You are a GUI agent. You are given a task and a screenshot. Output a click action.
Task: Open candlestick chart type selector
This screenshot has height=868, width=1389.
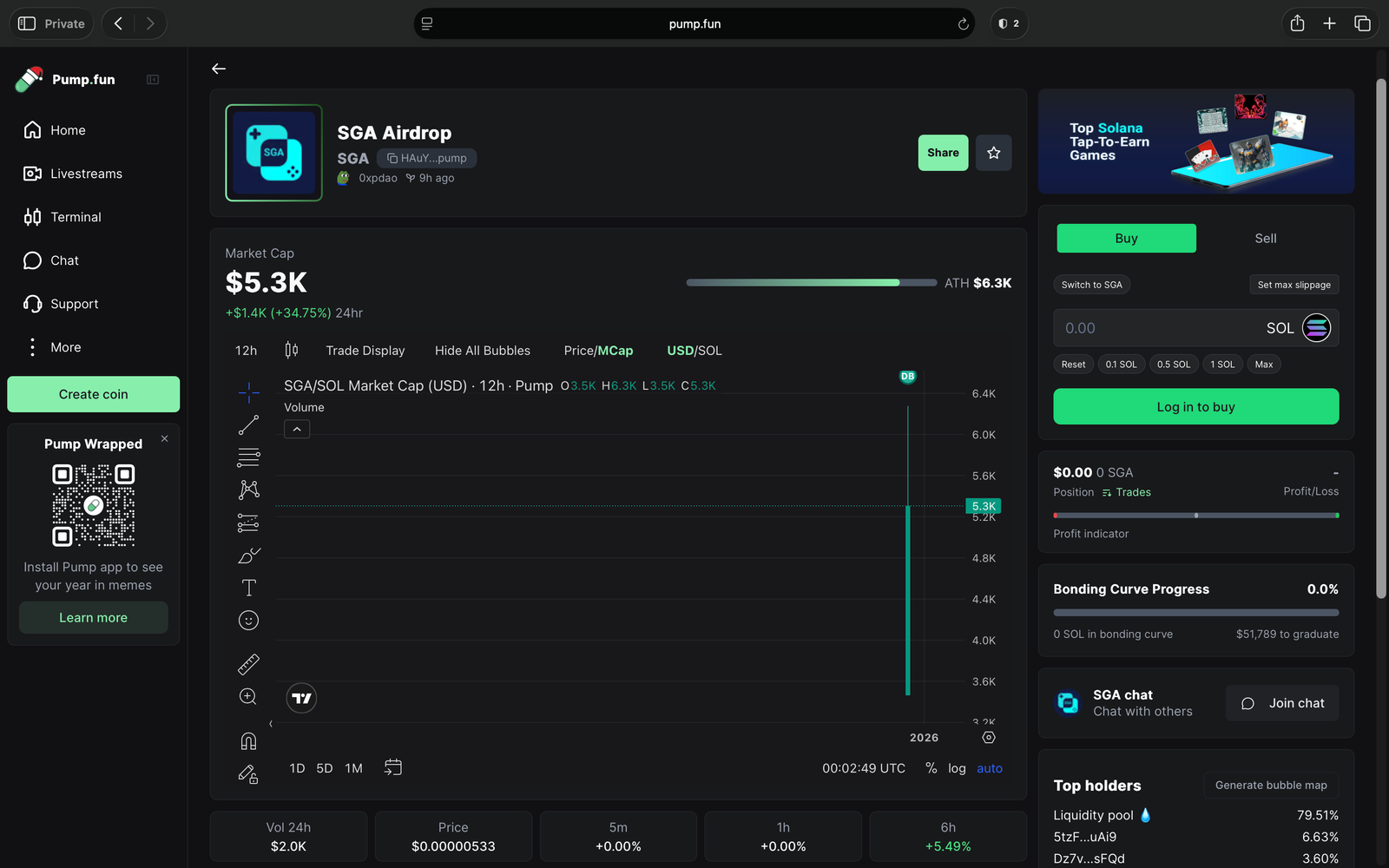[292, 351]
